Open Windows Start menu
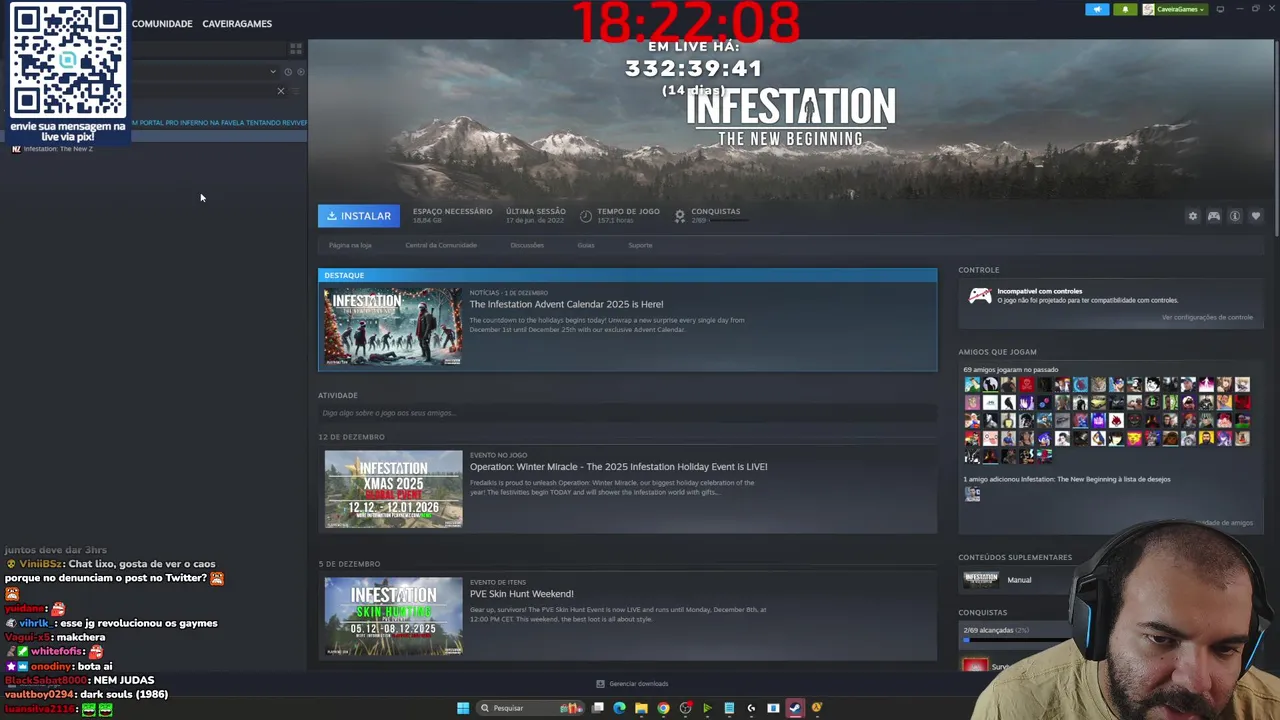Viewport: 1280px width, 720px height. [463, 708]
